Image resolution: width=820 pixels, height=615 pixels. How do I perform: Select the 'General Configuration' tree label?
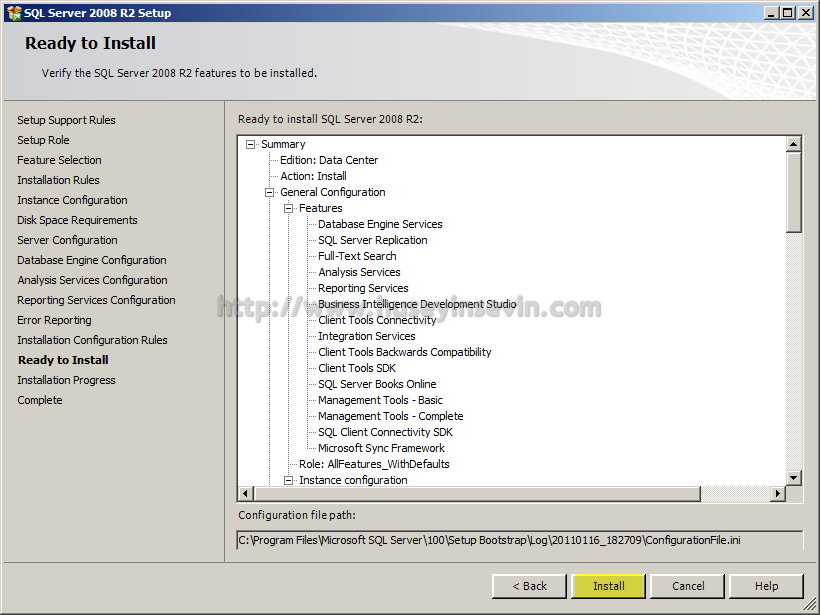tap(333, 192)
